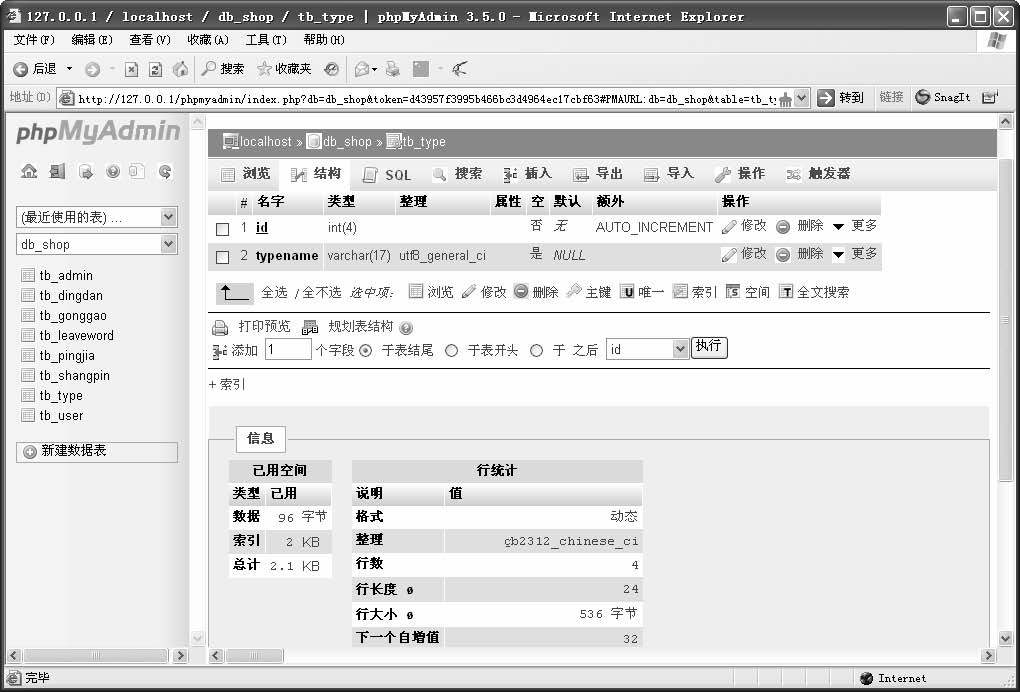Viewport: 1020px width, 692px height.
Task: Reload navigation frame icon in sidebar
Action: point(165,172)
